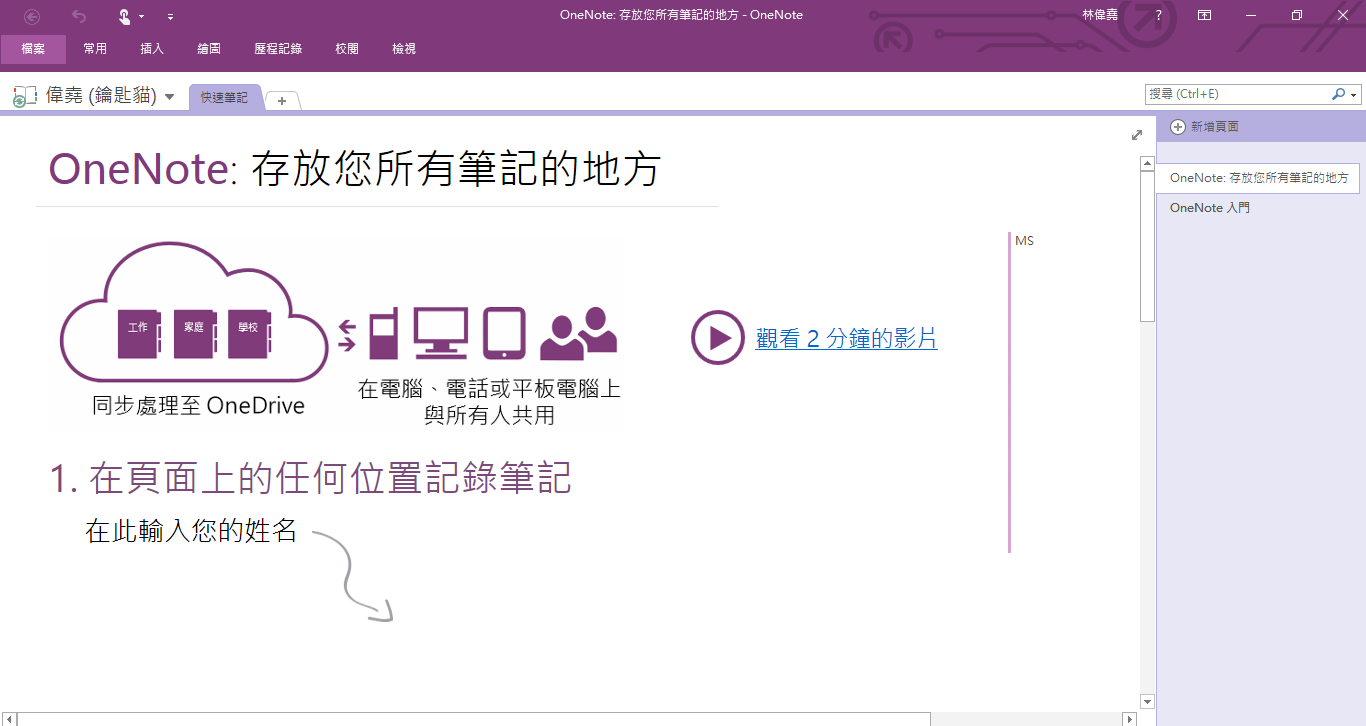This screenshot has width=1366, height=726.
Task: Open the 觀看 2 分鐘的影片 link
Action: [846, 339]
